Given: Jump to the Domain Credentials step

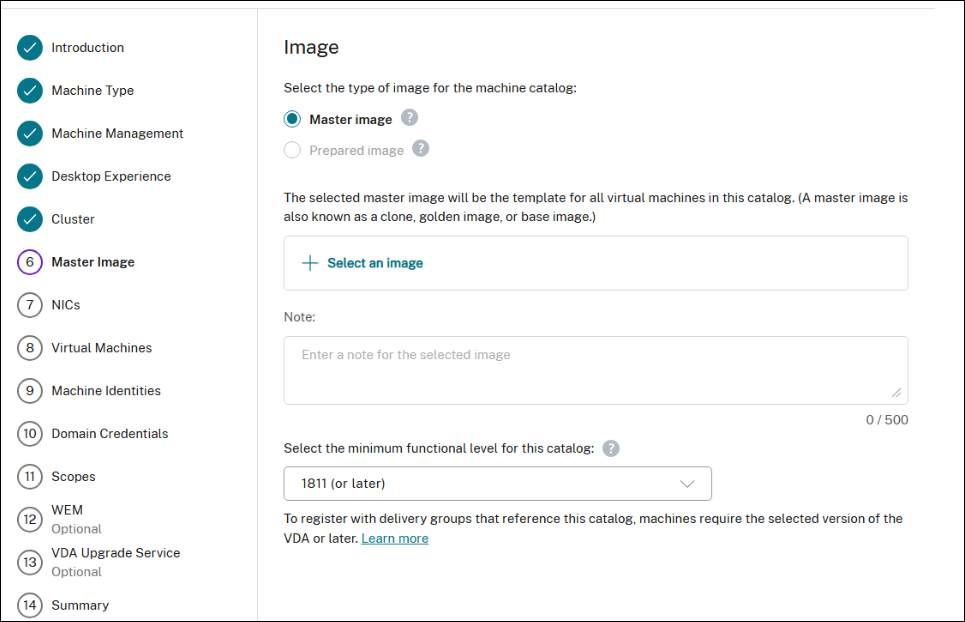Looking at the screenshot, I should click(x=109, y=434).
